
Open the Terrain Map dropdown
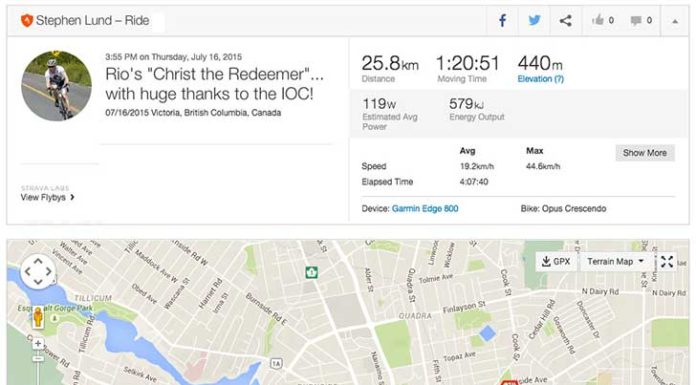(615, 262)
